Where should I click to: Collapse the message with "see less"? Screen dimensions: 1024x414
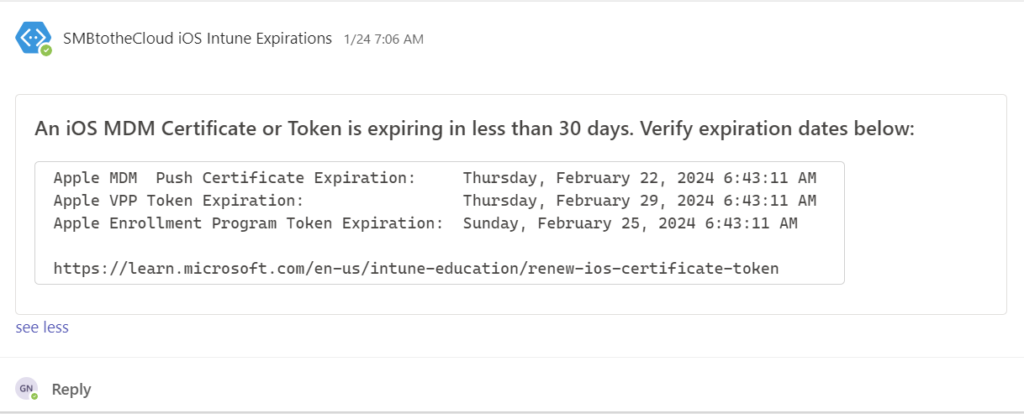pyautogui.click(x=42, y=327)
